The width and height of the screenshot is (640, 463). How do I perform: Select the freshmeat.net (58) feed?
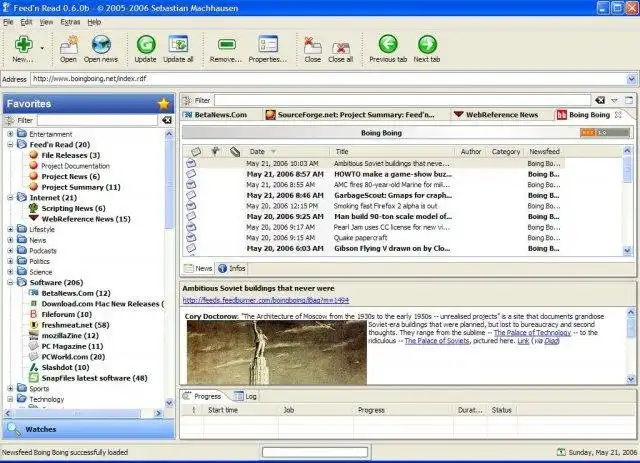(x=75, y=325)
